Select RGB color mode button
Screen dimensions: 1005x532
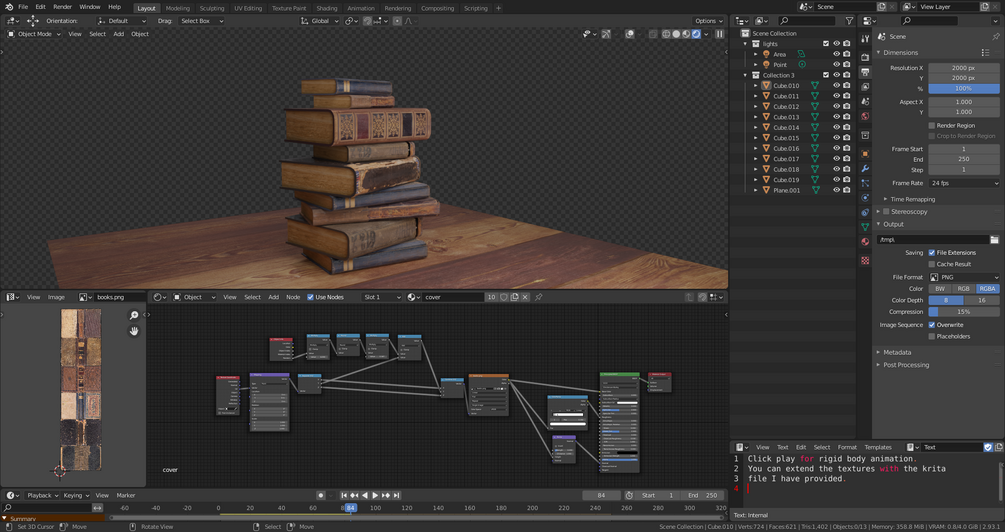pyautogui.click(x=963, y=289)
